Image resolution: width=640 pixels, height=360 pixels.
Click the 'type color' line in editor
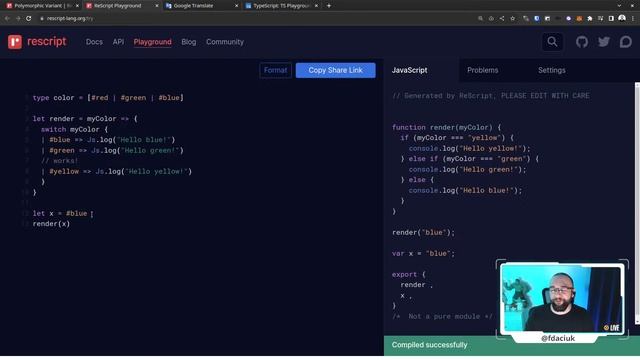tap(108, 98)
